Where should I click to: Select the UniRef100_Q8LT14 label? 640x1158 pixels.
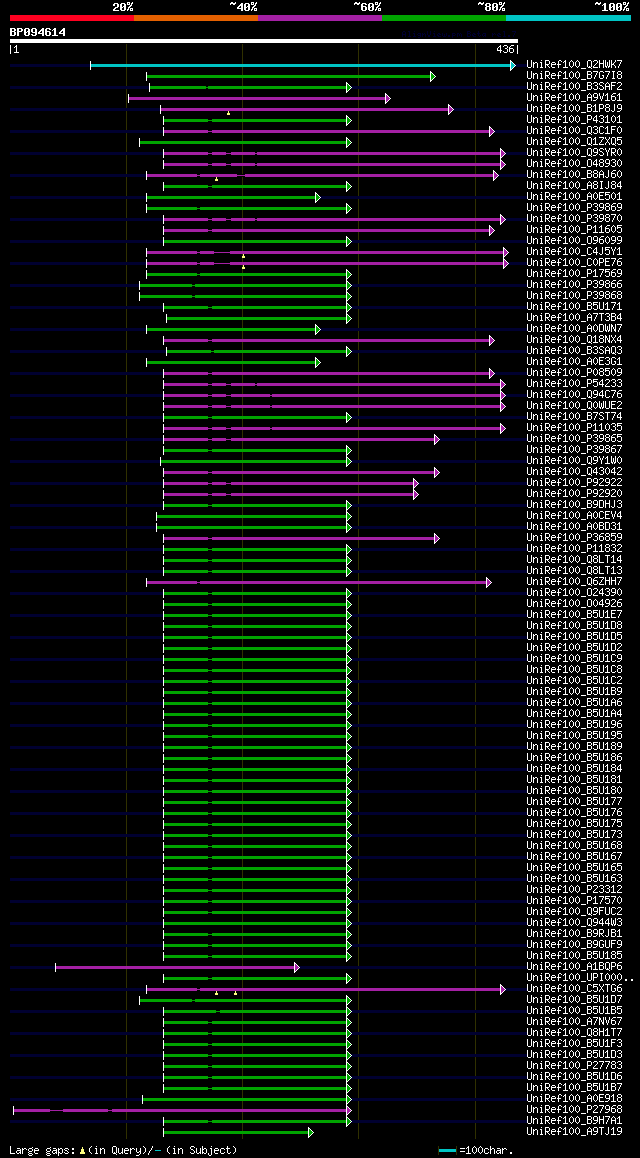[574, 560]
